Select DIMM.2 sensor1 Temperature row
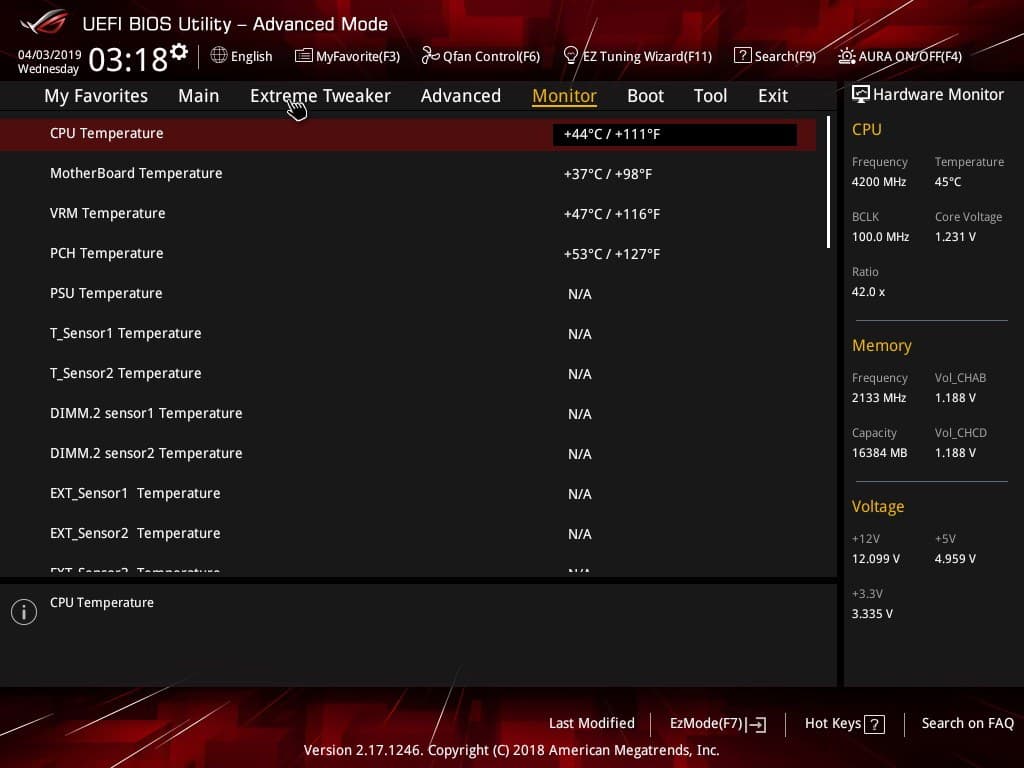 [x=408, y=413]
